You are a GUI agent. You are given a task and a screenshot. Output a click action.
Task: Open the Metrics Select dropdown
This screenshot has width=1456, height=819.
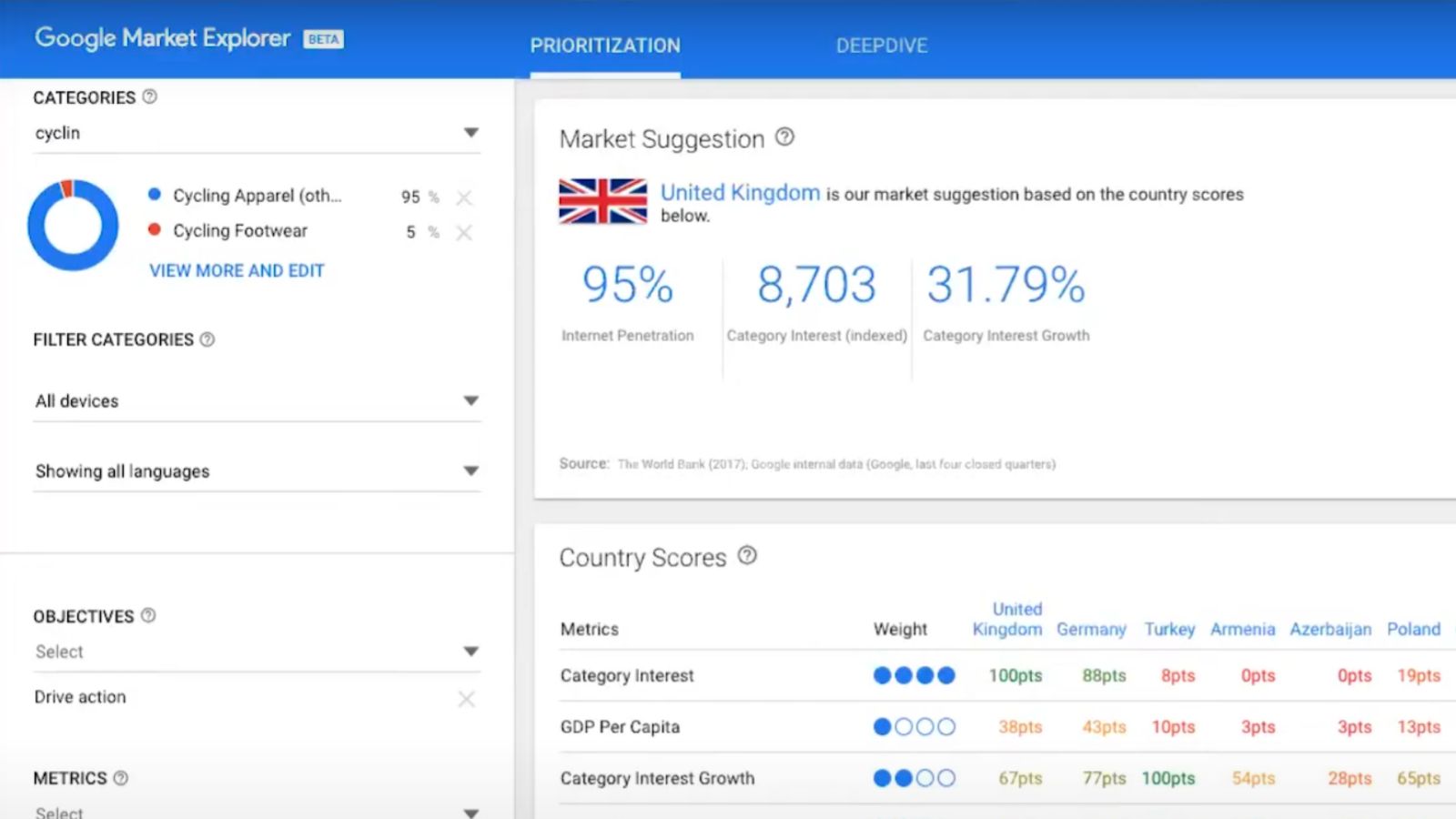pyautogui.click(x=257, y=812)
